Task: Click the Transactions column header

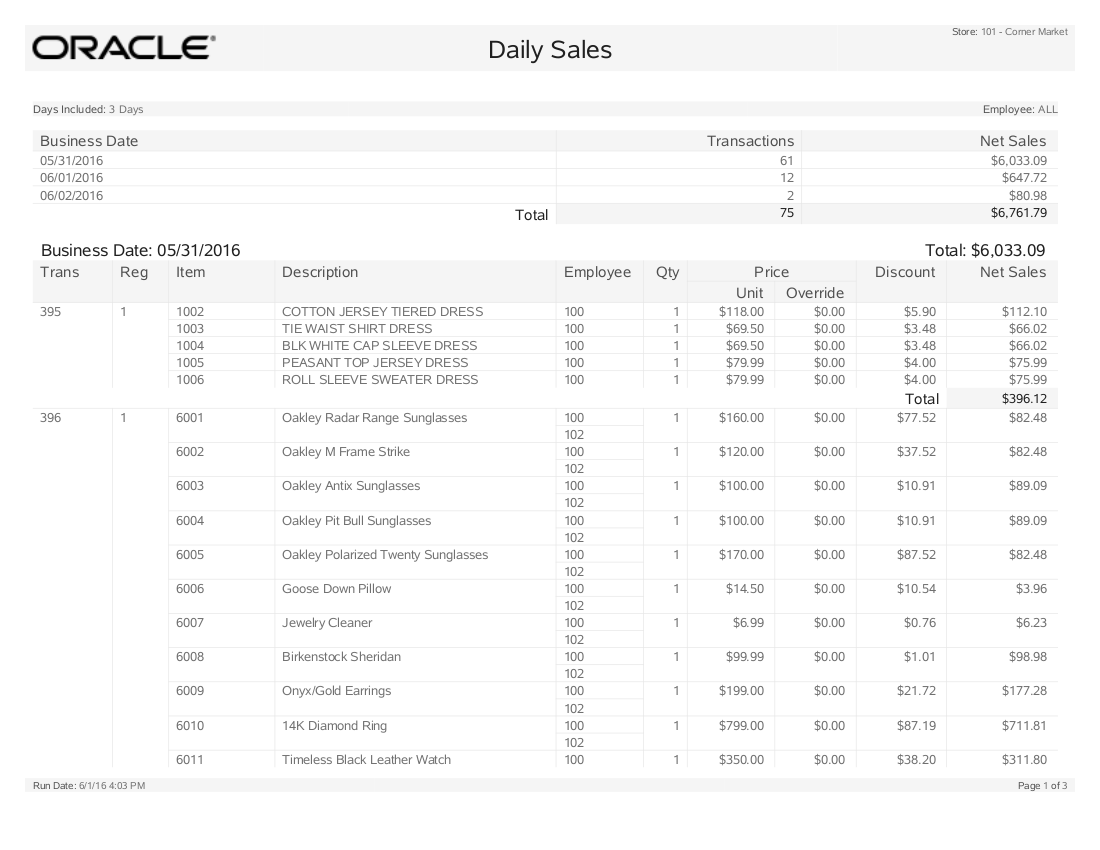Action: point(750,140)
